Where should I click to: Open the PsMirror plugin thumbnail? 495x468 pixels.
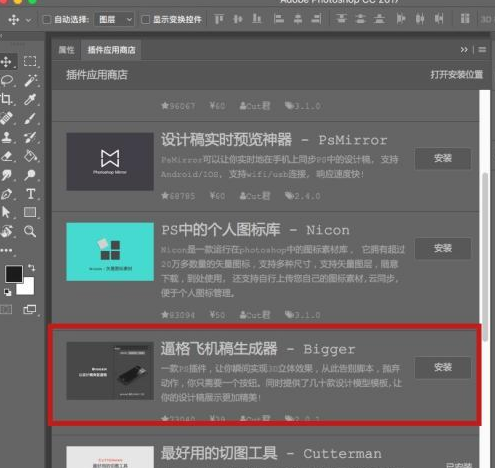click(x=110, y=161)
